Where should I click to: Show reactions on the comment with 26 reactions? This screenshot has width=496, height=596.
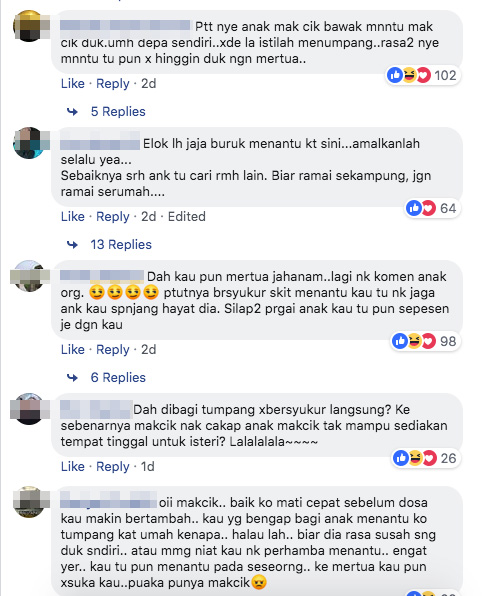425,458
